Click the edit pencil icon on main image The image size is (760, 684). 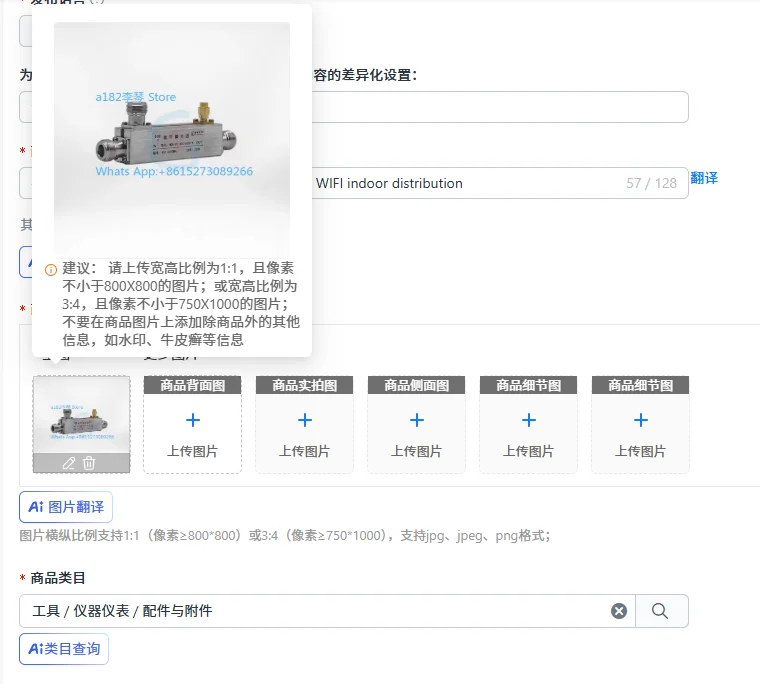coord(69,463)
